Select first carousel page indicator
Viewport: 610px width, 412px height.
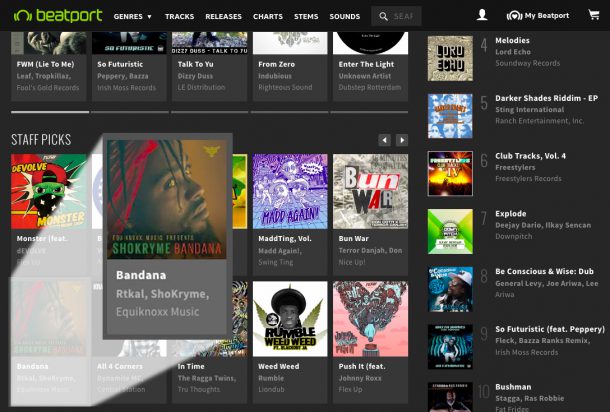point(50,112)
